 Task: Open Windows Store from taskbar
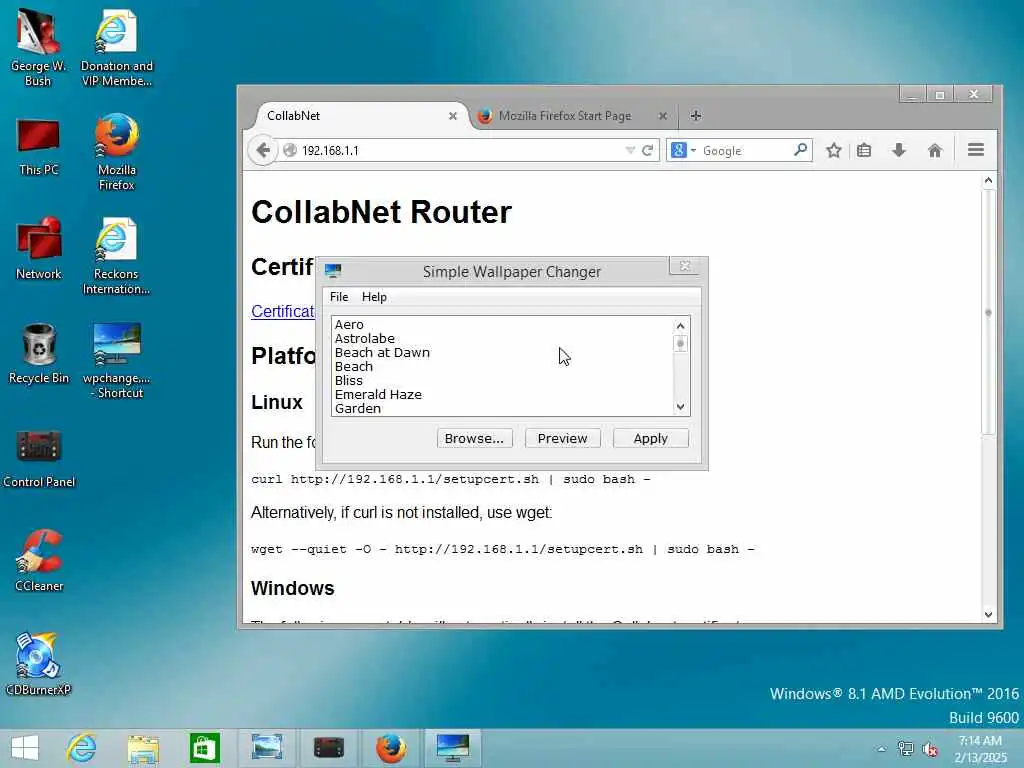pyautogui.click(x=205, y=748)
